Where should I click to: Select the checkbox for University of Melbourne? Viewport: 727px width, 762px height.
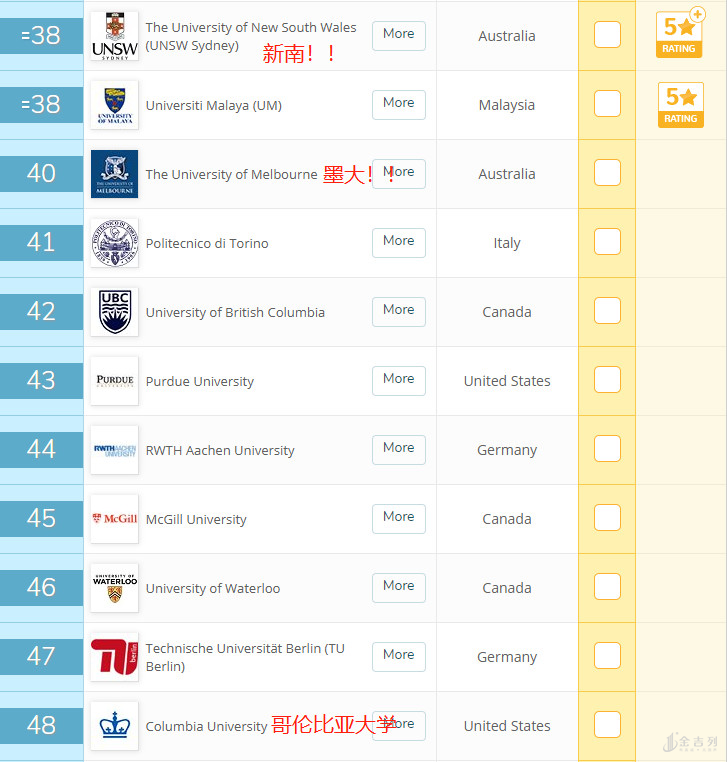tap(607, 173)
